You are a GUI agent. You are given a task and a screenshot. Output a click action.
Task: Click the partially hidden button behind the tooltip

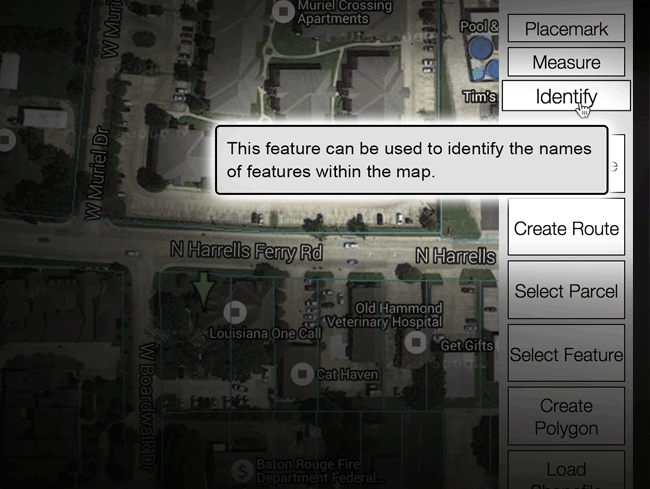618,164
